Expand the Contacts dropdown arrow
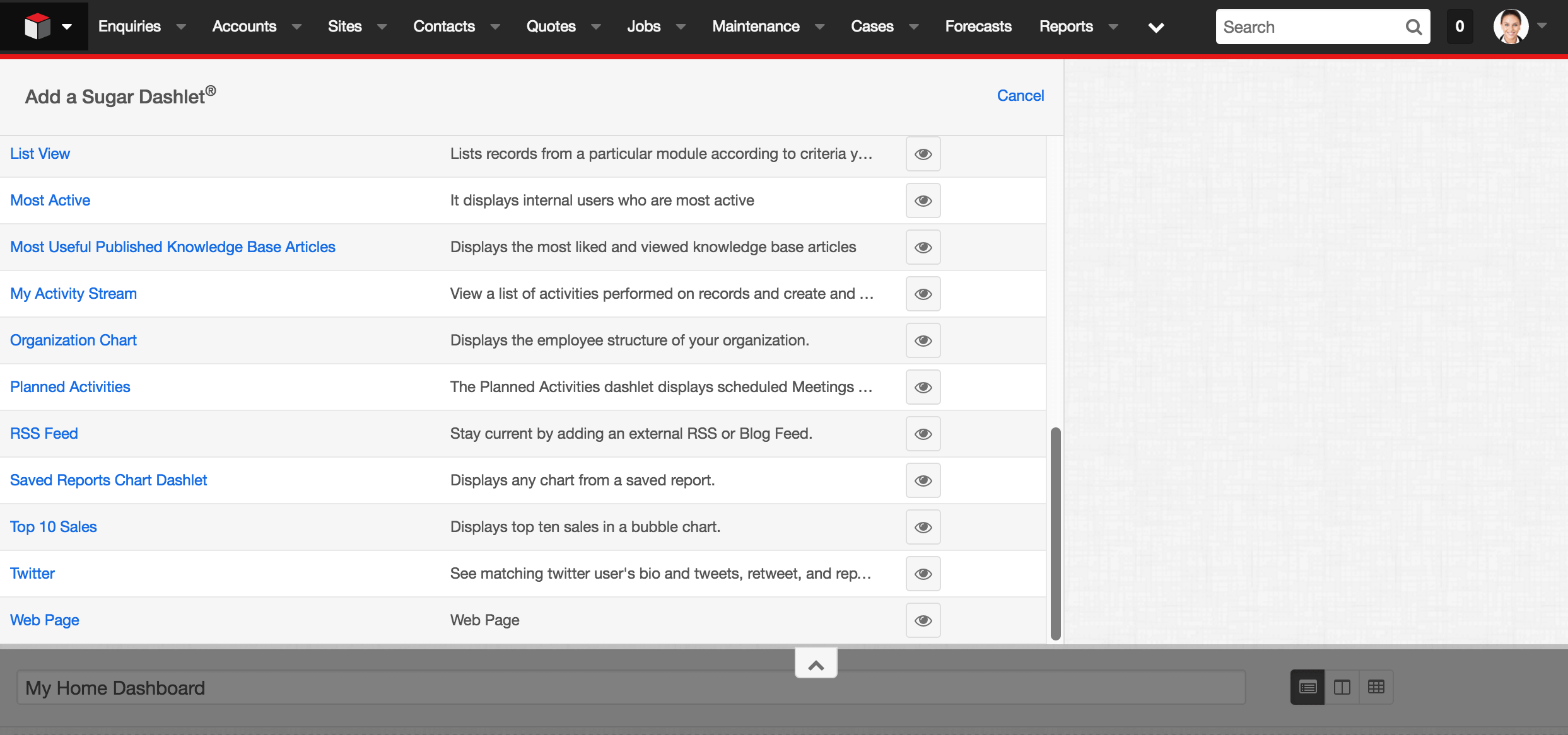1568x735 pixels. pyautogui.click(x=495, y=26)
